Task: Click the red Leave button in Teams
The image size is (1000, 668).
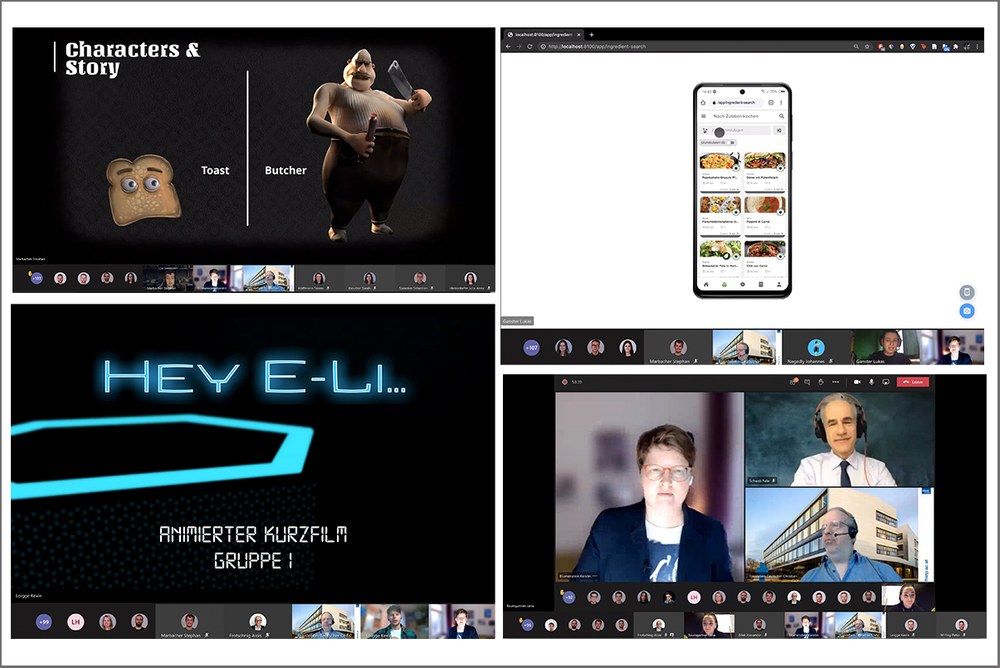Action: 912,382
